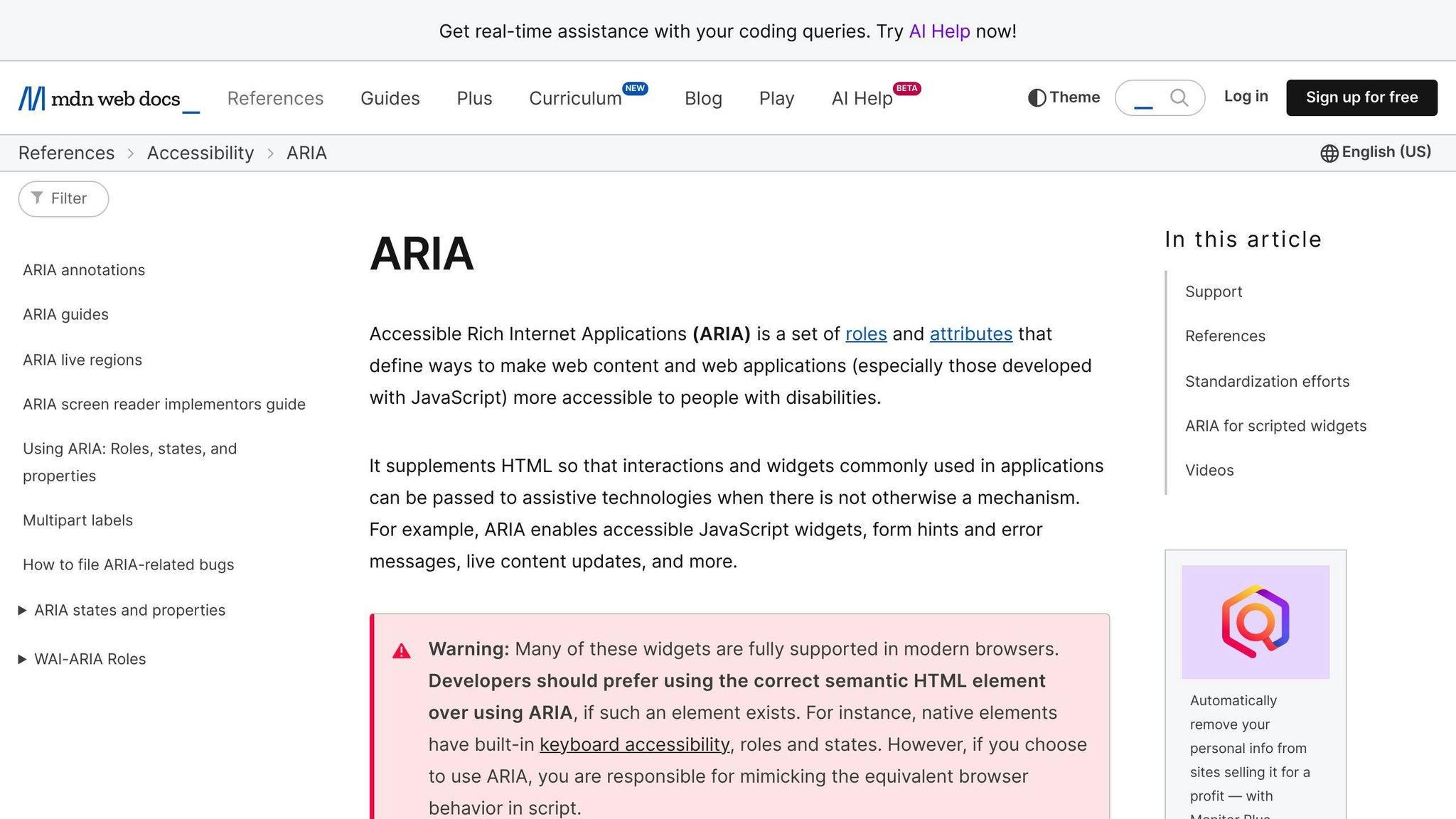1456x819 pixels.
Task: Click the search magnifier icon
Action: click(x=1179, y=97)
